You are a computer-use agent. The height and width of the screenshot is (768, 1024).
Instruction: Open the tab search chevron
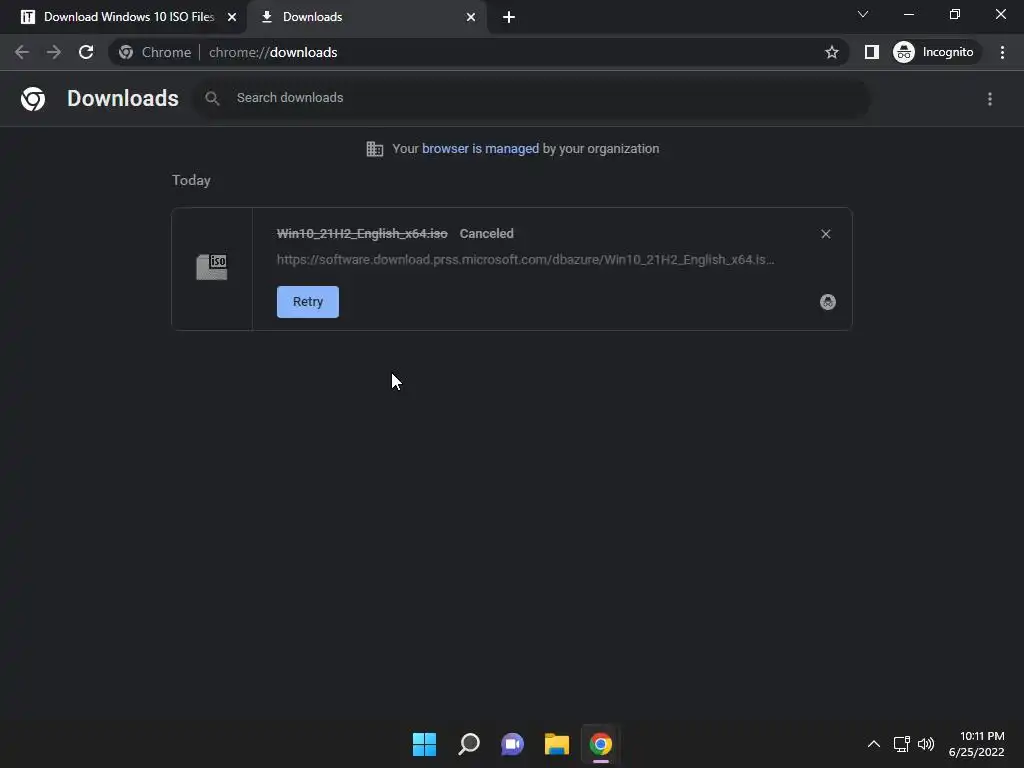tap(863, 14)
